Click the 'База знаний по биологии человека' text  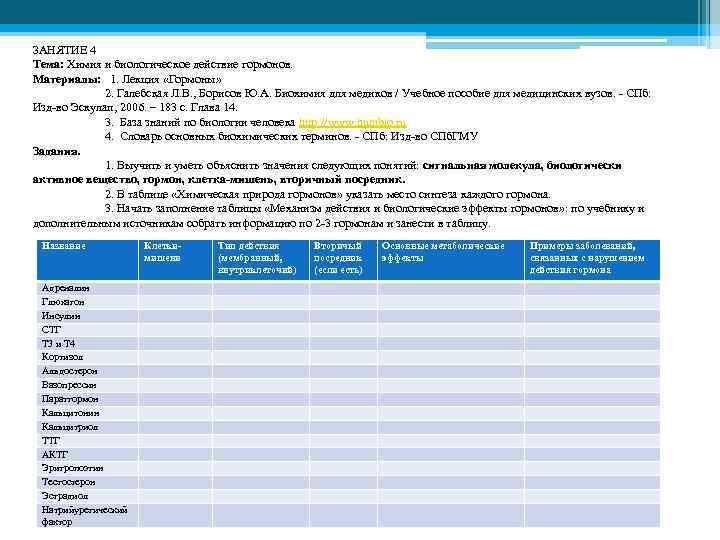click(x=207, y=122)
